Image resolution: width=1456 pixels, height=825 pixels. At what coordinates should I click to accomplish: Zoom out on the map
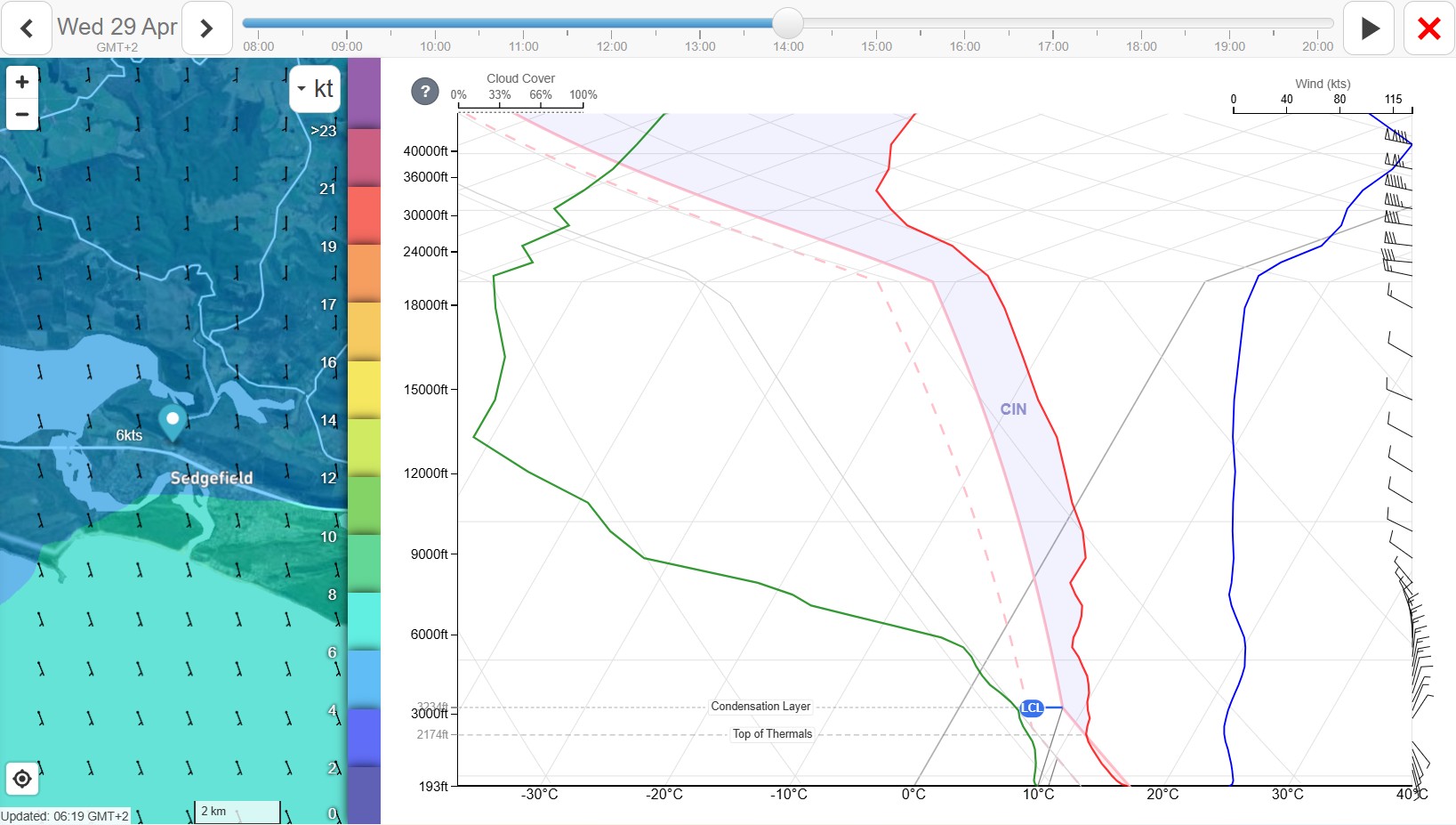[22, 114]
